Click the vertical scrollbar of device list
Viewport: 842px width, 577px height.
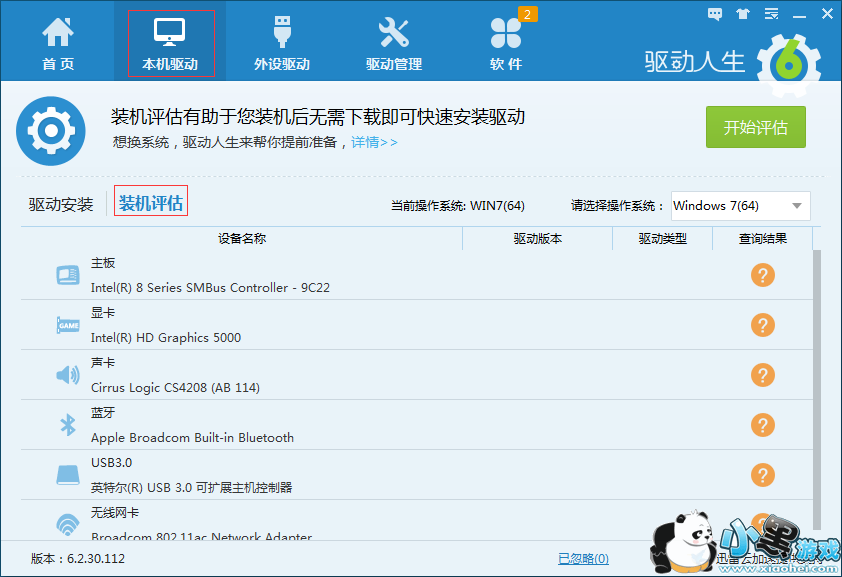(817, 389)
